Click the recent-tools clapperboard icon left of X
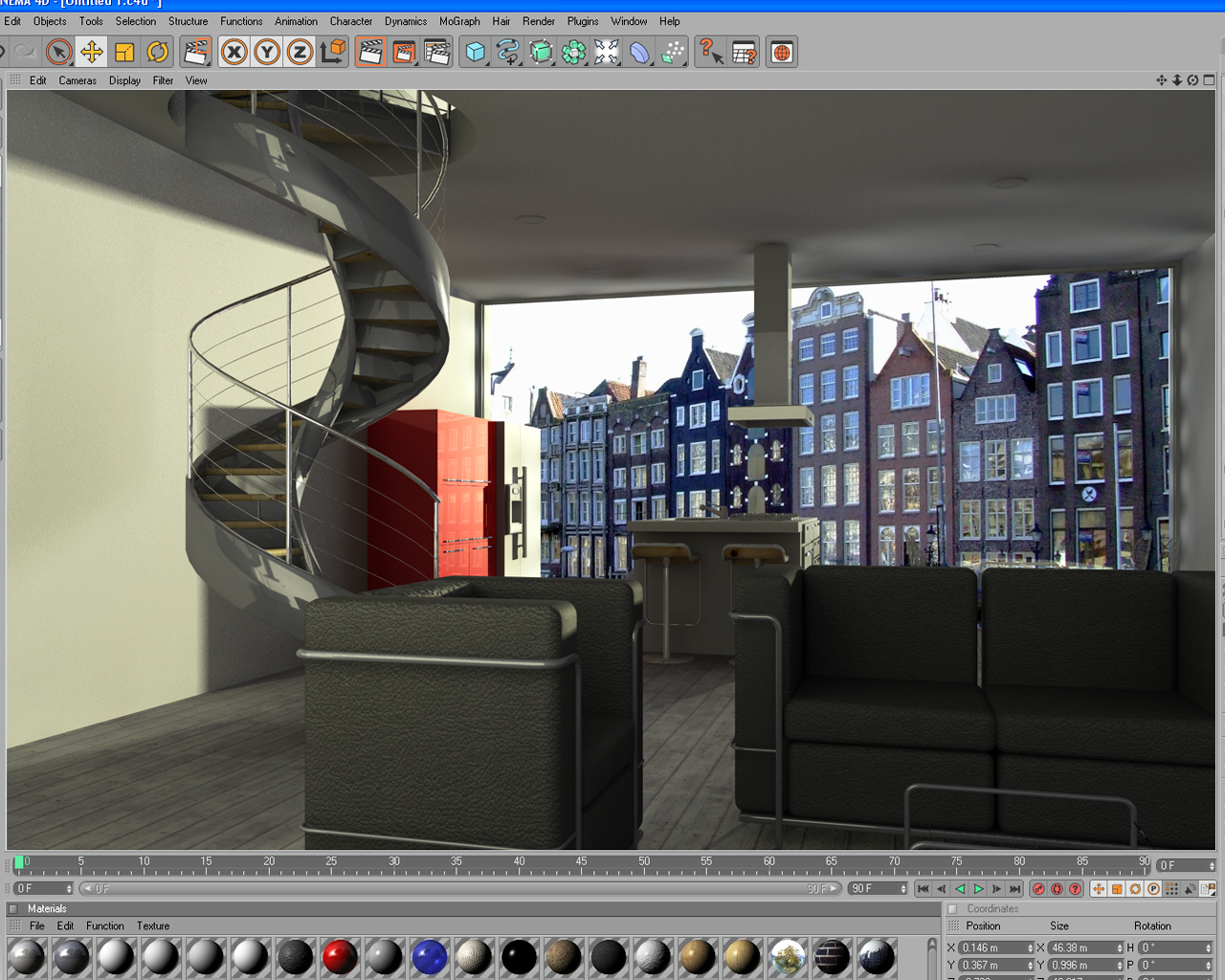 coord(196,52)
